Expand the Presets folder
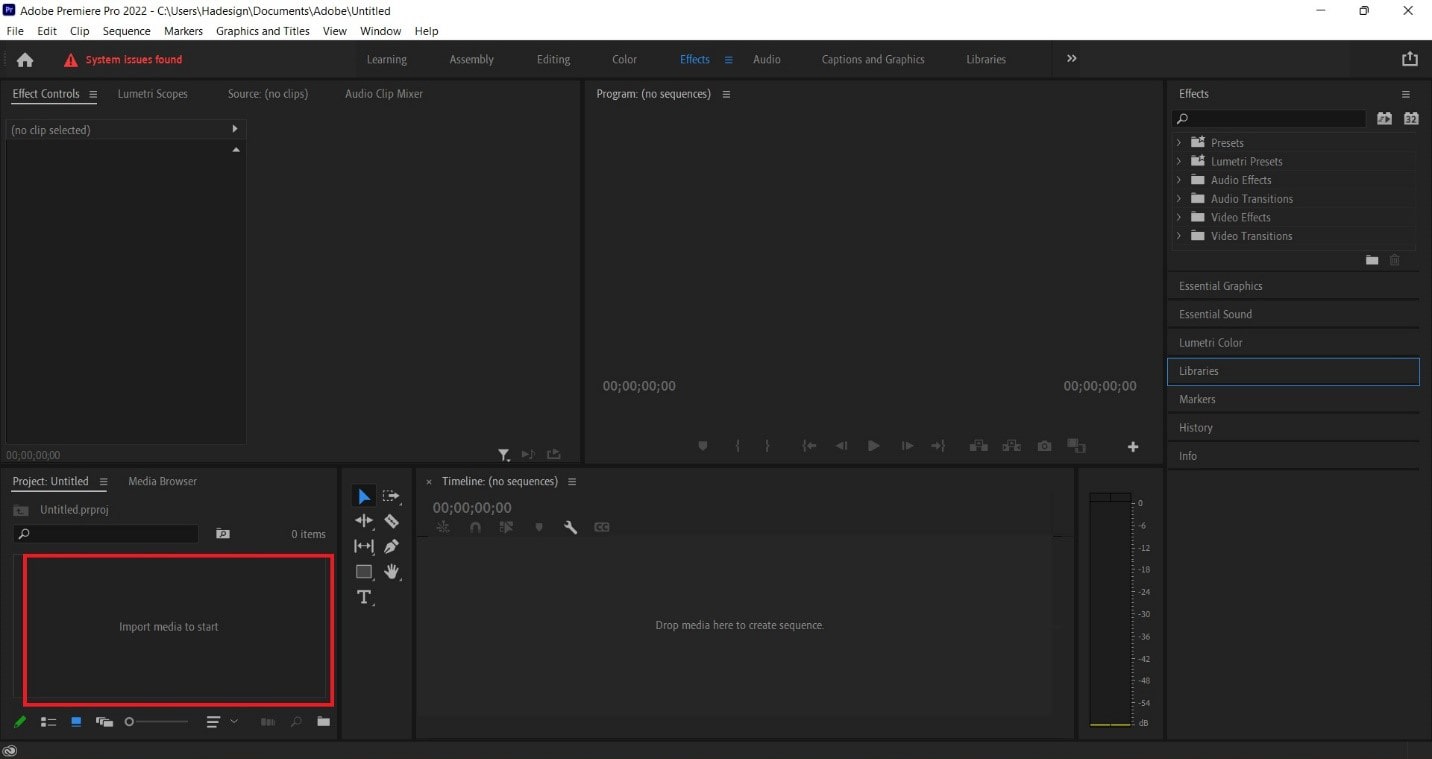Image resolution: width=1432 pixels, height=759 pixels. pos(1179,143)
